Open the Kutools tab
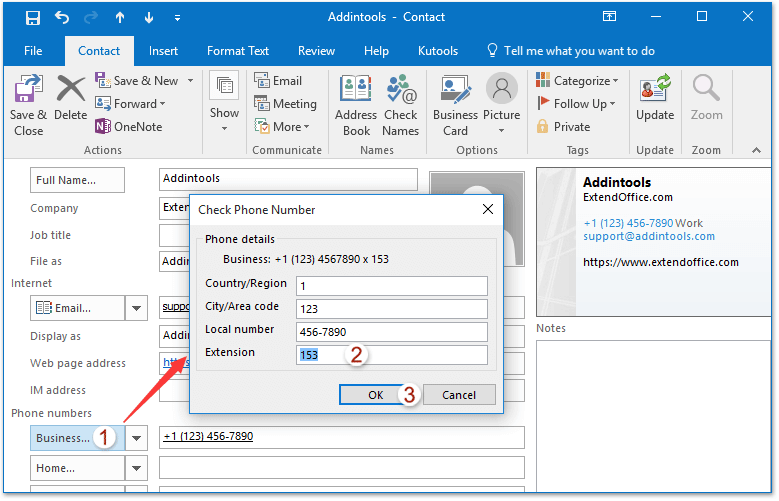The image size is (779, 501). (x=438, y=51)
